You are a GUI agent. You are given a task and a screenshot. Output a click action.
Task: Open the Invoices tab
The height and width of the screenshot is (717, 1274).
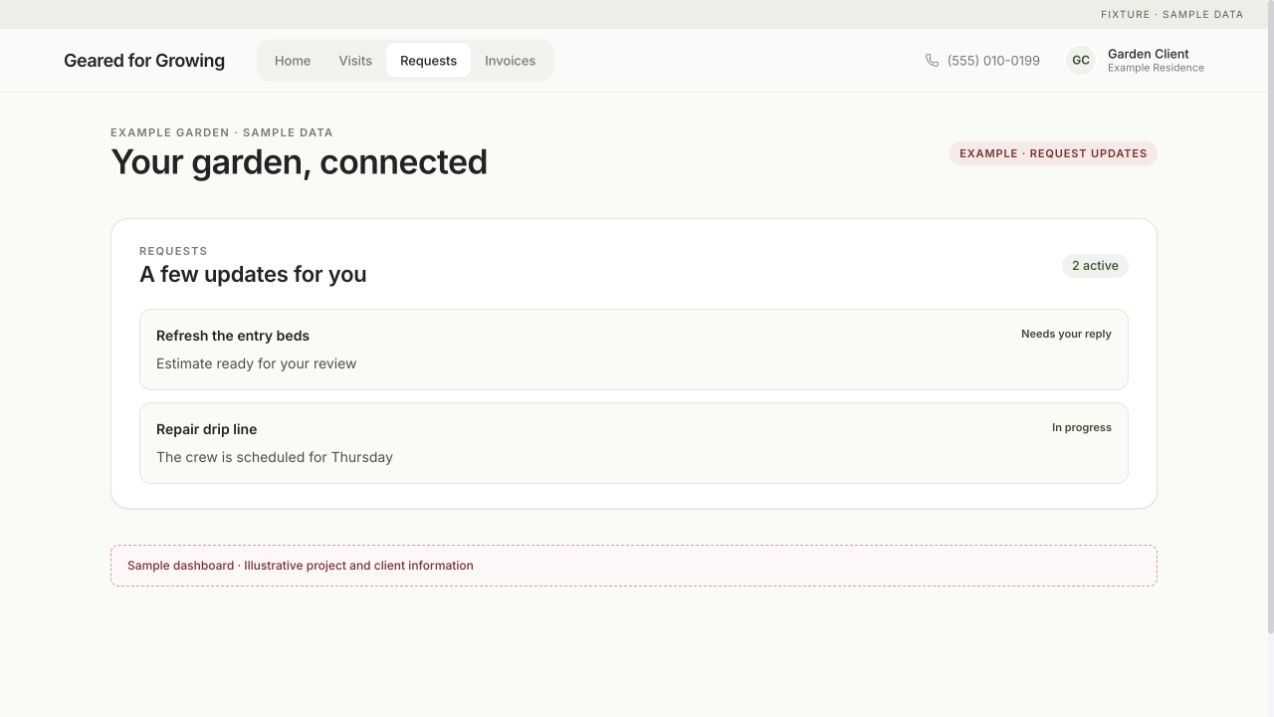click(x=510, y=61)
